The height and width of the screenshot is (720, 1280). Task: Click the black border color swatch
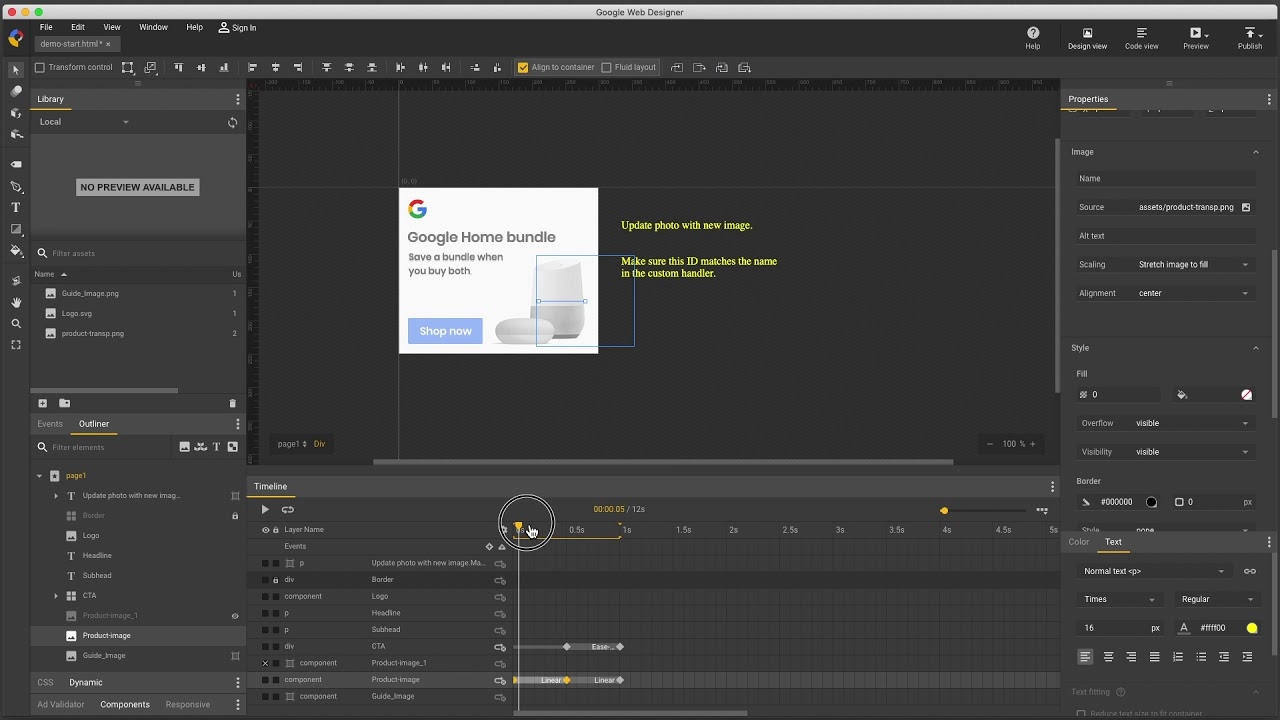(x=1151, y=502)
